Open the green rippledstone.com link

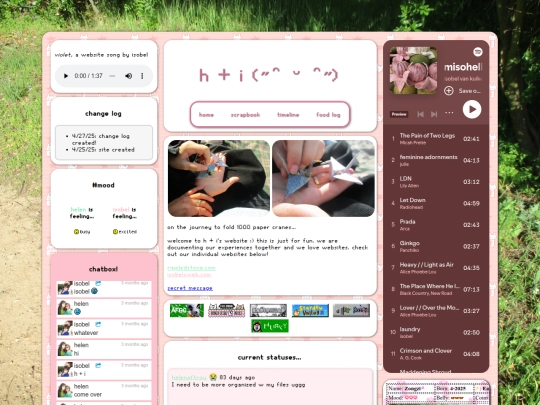pyautogui.click(x=191, y=268)
